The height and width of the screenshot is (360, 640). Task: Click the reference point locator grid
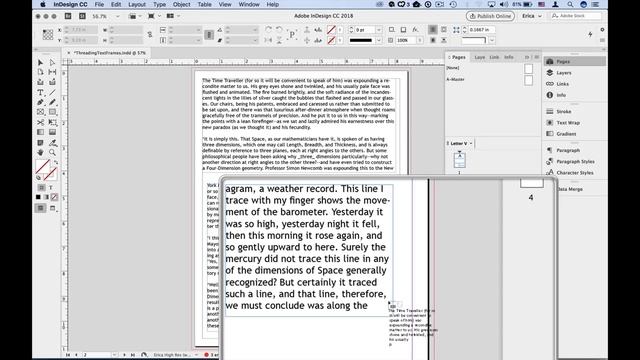pos(48,35)
